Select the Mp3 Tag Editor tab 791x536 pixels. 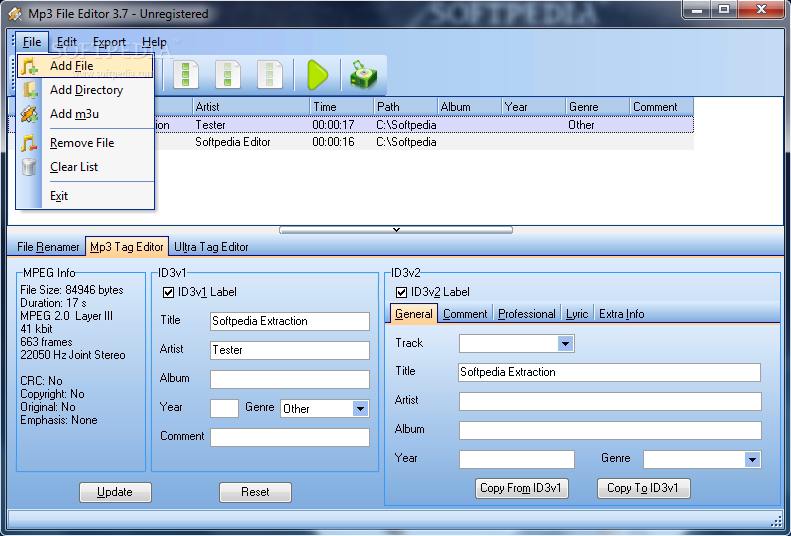127,247
